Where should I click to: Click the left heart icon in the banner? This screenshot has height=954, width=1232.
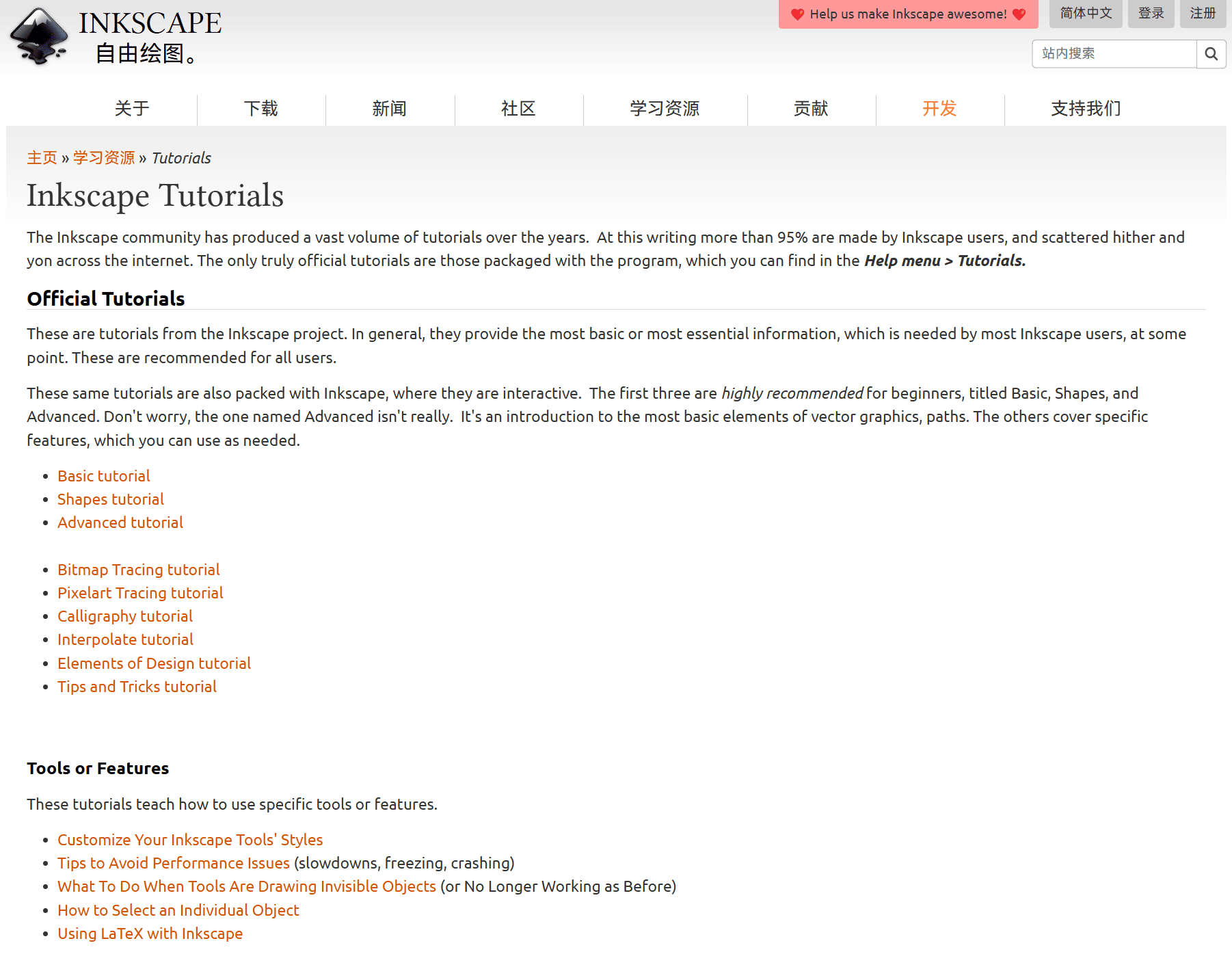click(797, 14)
